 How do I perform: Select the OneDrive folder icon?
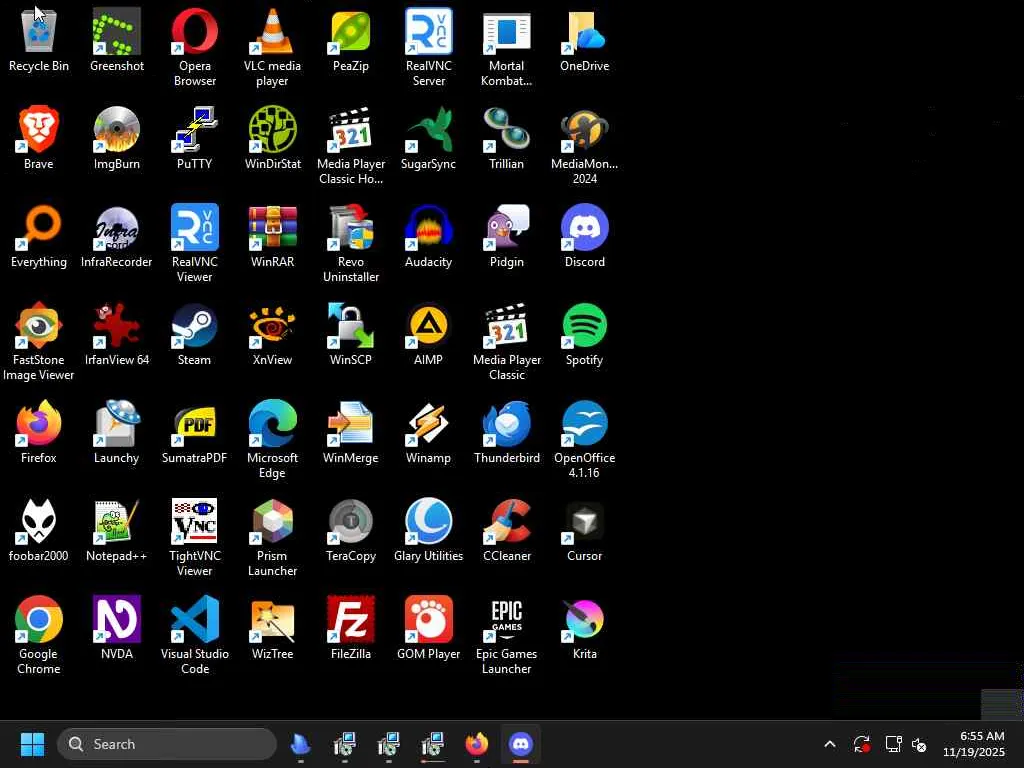584,31
